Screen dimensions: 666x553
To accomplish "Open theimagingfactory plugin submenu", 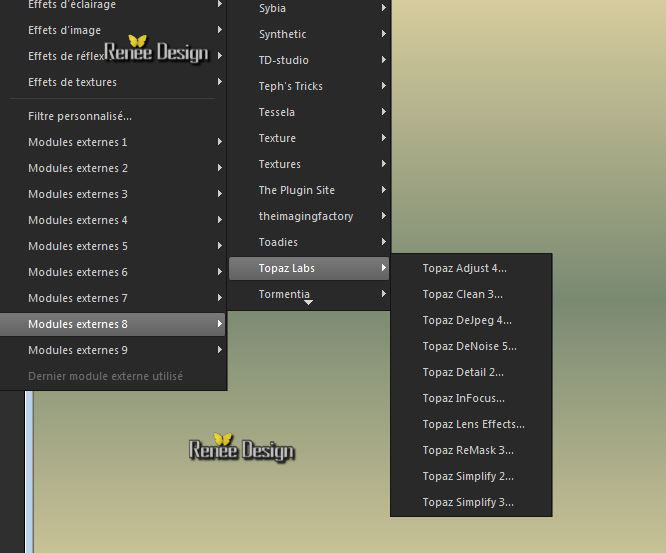I will pos(309,216).
